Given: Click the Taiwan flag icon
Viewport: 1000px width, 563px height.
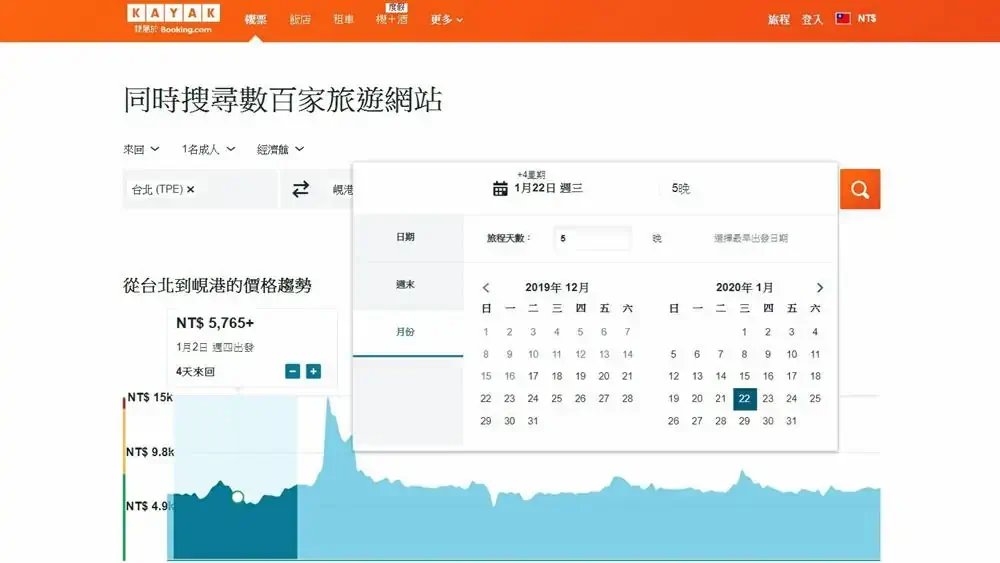Looking at the screenshot, I should (842, 18).
